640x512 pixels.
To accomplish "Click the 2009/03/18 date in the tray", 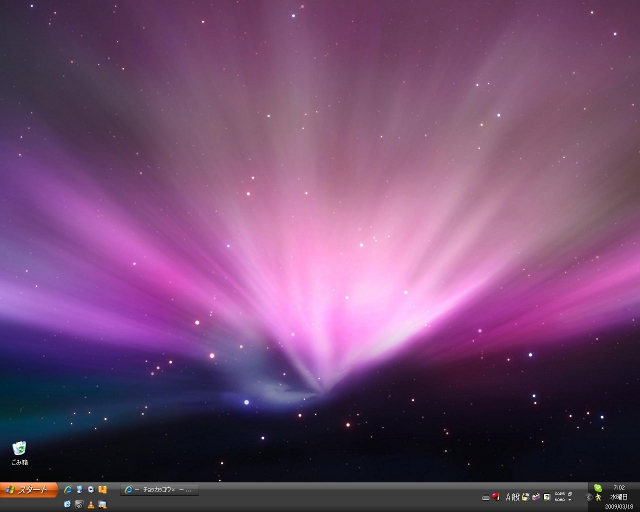I will click(619, 506).
